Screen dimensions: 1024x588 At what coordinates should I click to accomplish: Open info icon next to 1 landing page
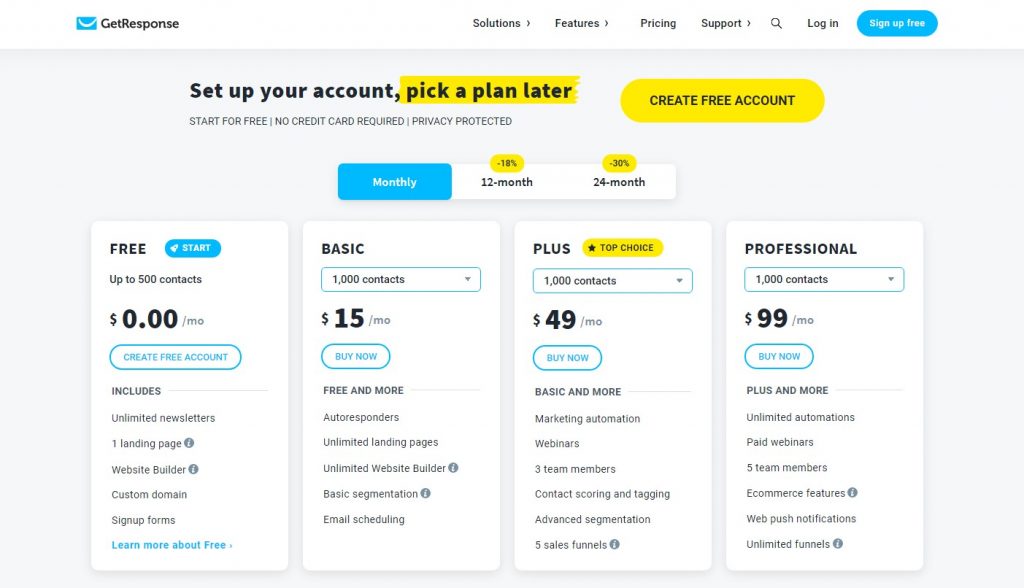(x=189, y=442)
